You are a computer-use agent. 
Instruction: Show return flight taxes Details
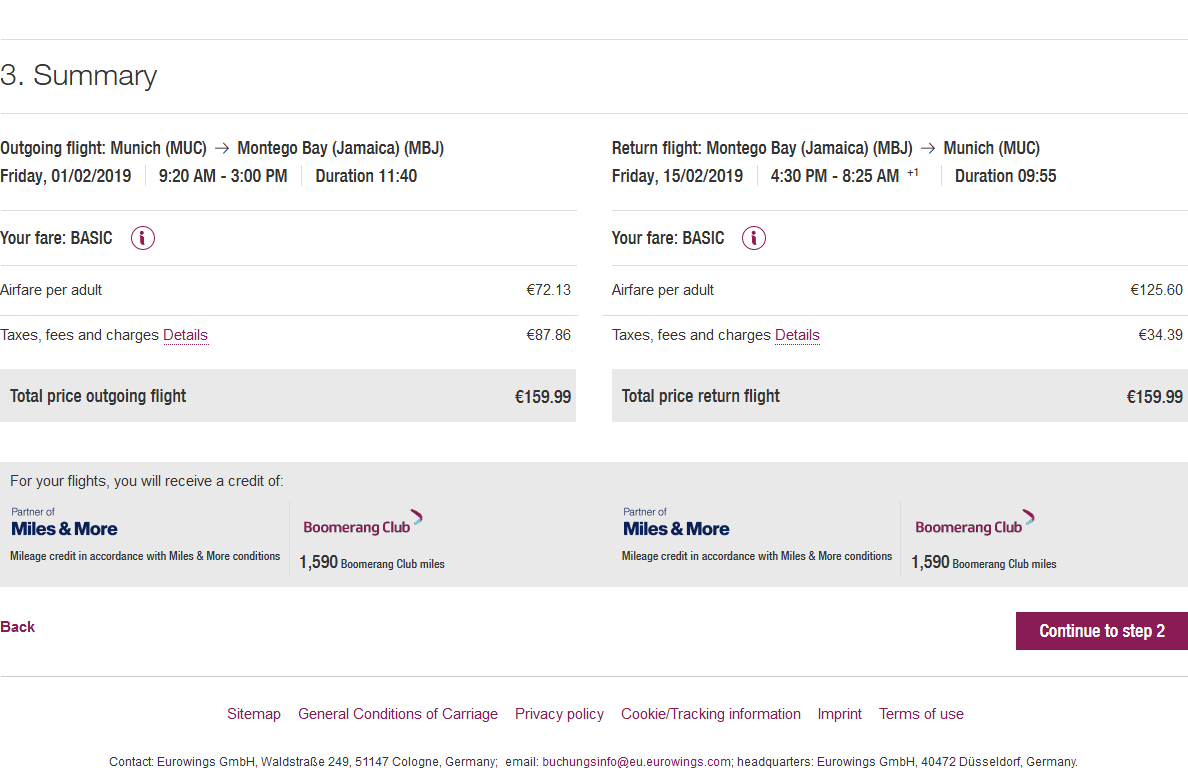coord(797,335)
